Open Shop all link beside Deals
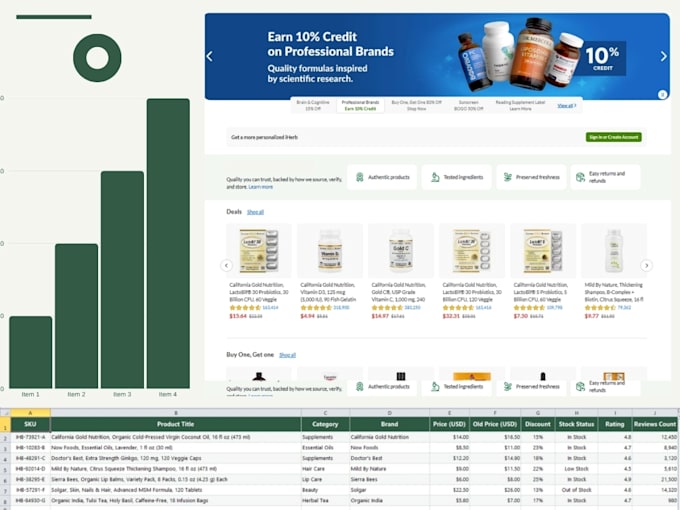 tap(255, 212)
